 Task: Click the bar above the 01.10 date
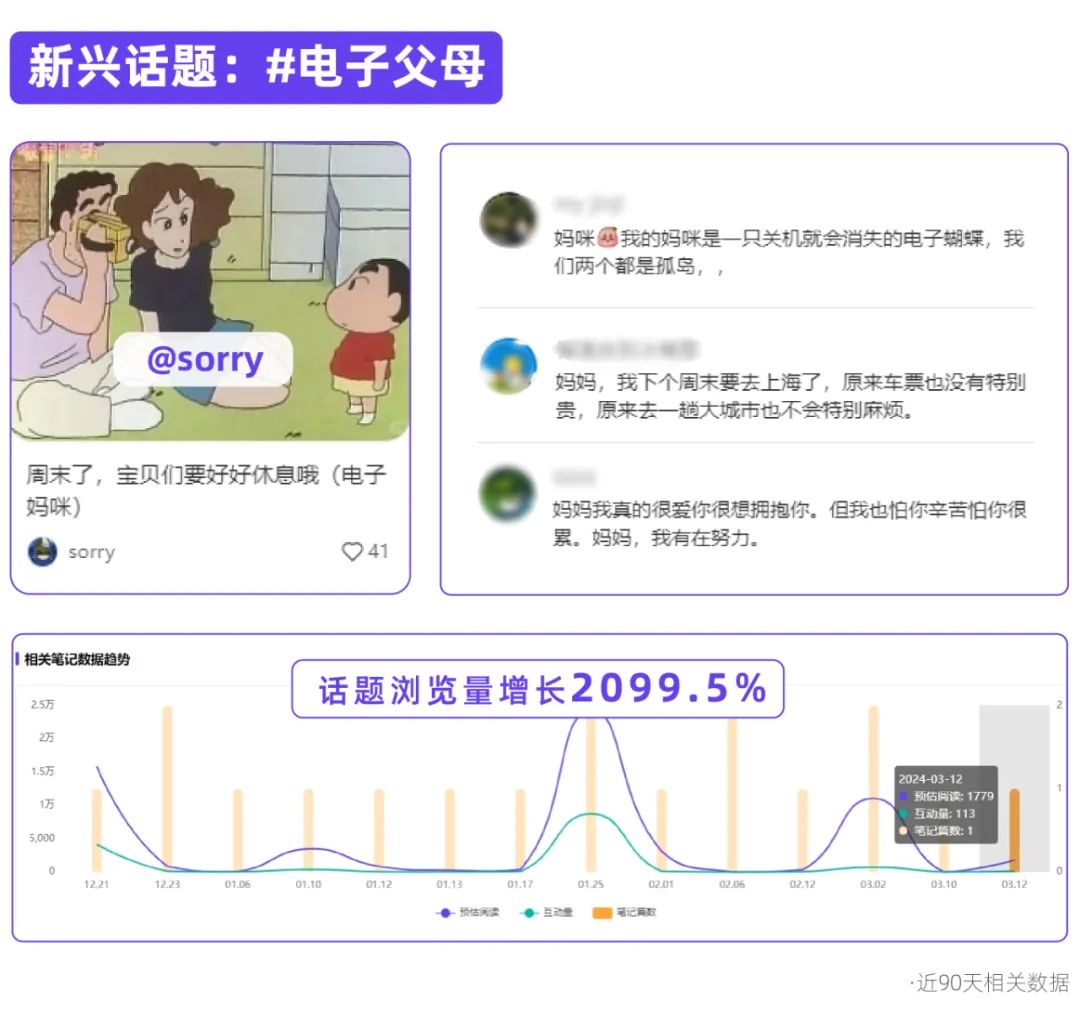[309, 830]
